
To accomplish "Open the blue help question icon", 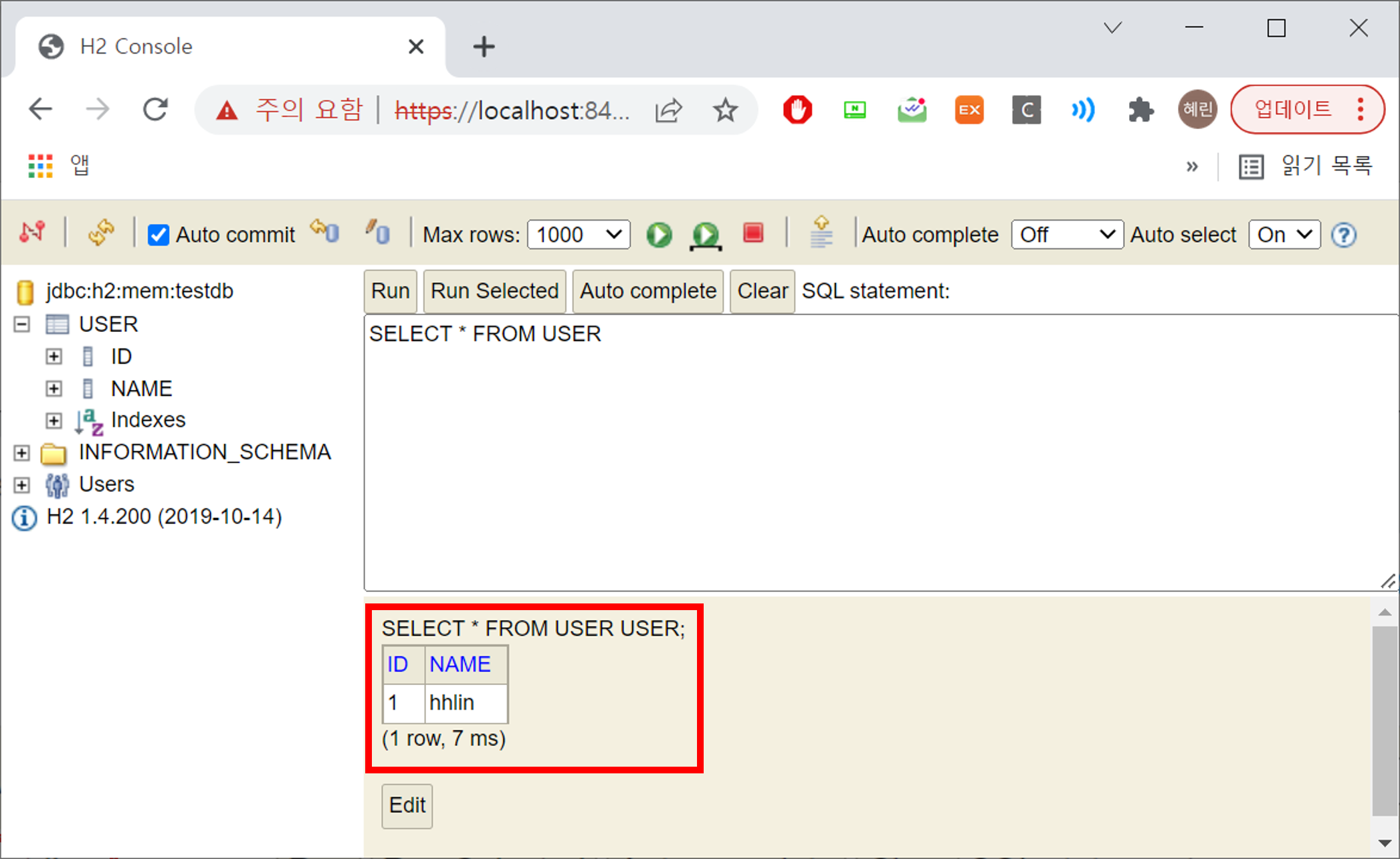I will point(1343,235).
